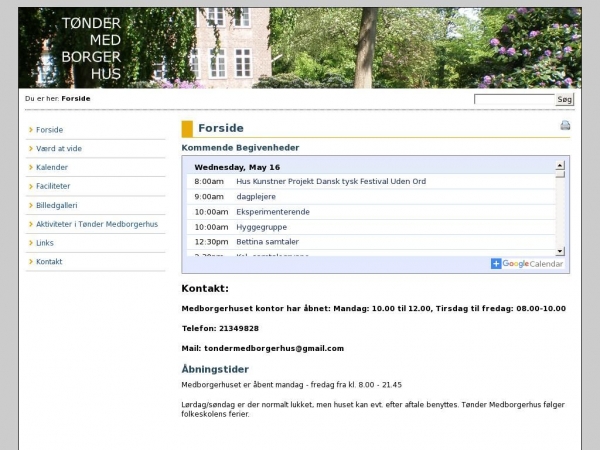Click the calendar scroll down arrow
Viewport: 600px width, 450px height.
pyautogui.click(x=560, y=251)
